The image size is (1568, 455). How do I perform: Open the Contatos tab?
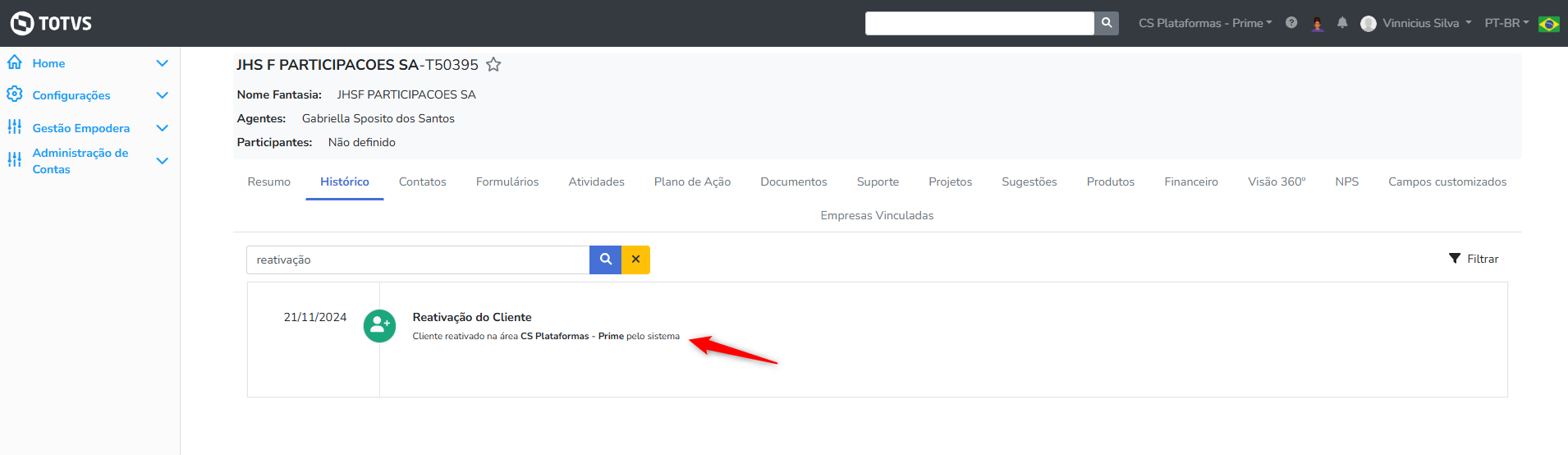[423, 182]
